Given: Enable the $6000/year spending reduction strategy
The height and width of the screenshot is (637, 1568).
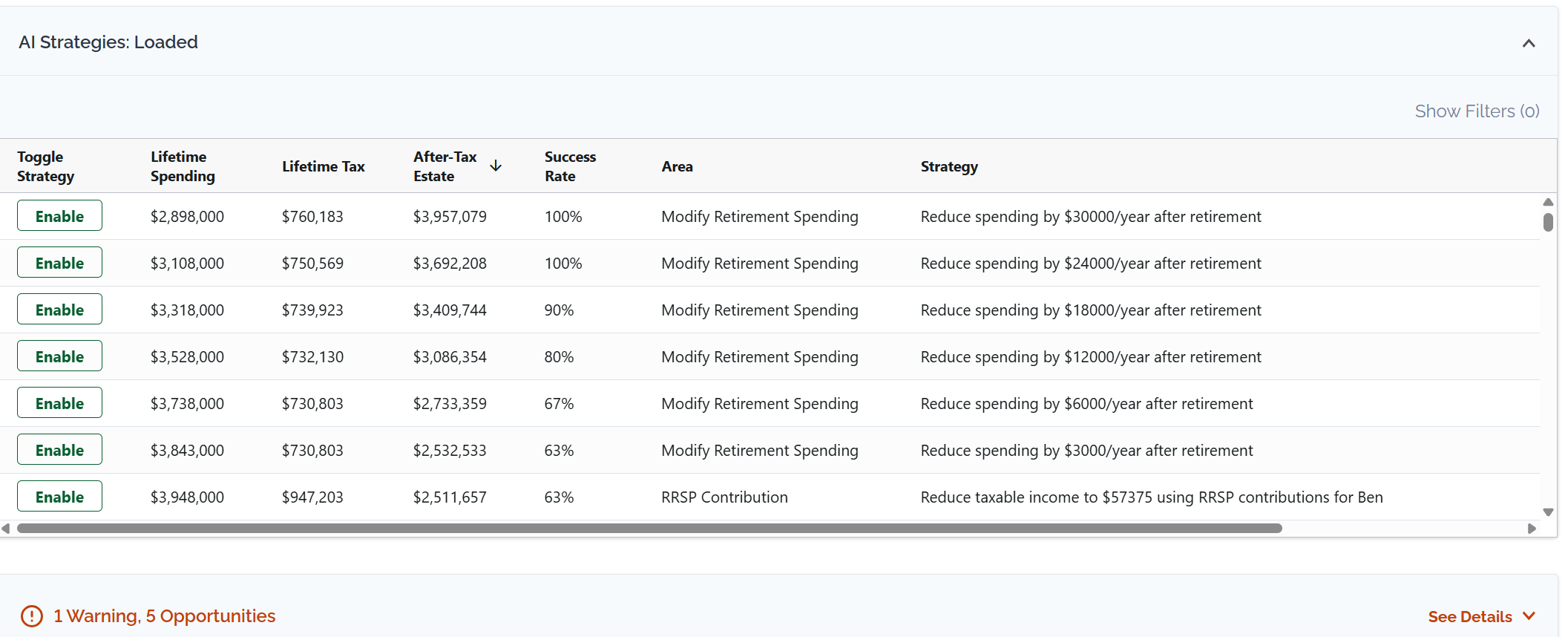Looking at the screenshot, I should coord(59,403).
